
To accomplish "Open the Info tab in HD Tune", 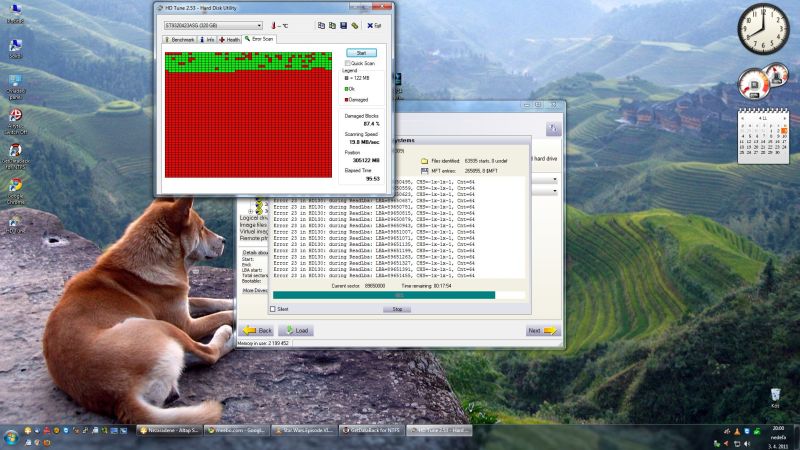I will (208, 39).
